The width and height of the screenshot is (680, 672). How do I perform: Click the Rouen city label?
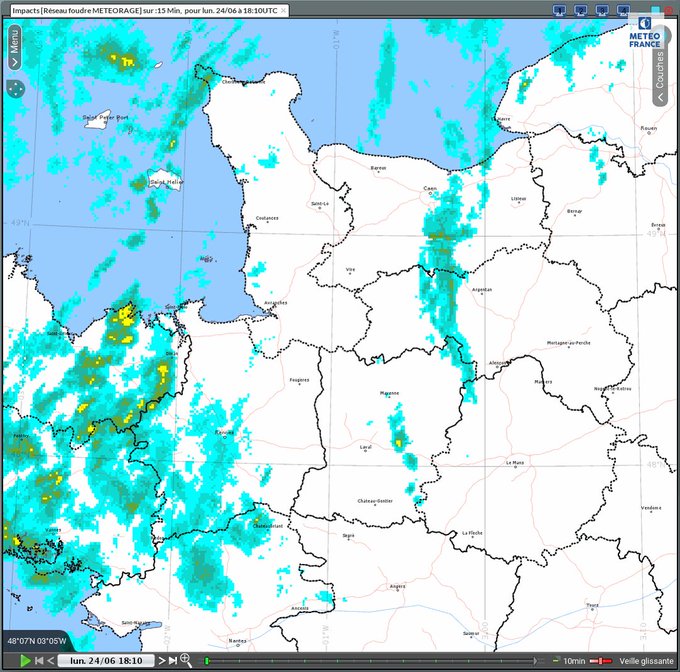(648, 128)
